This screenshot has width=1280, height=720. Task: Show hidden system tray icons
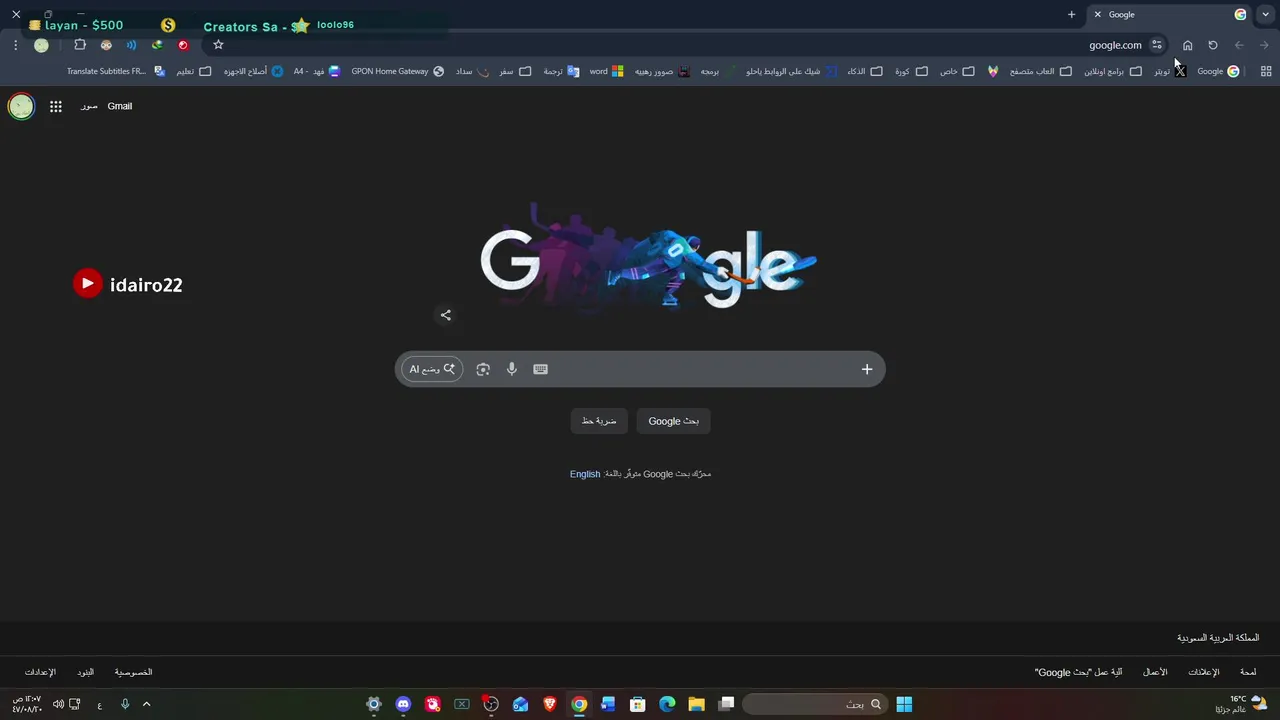click(146, 704)
